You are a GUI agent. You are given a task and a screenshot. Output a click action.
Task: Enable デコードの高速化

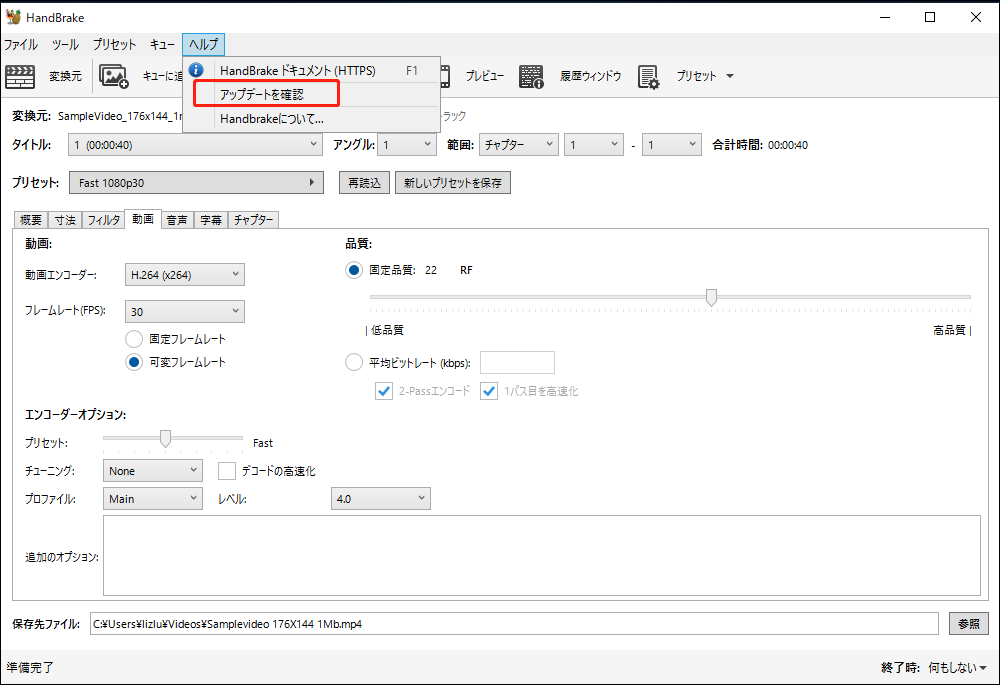[226, 470]
